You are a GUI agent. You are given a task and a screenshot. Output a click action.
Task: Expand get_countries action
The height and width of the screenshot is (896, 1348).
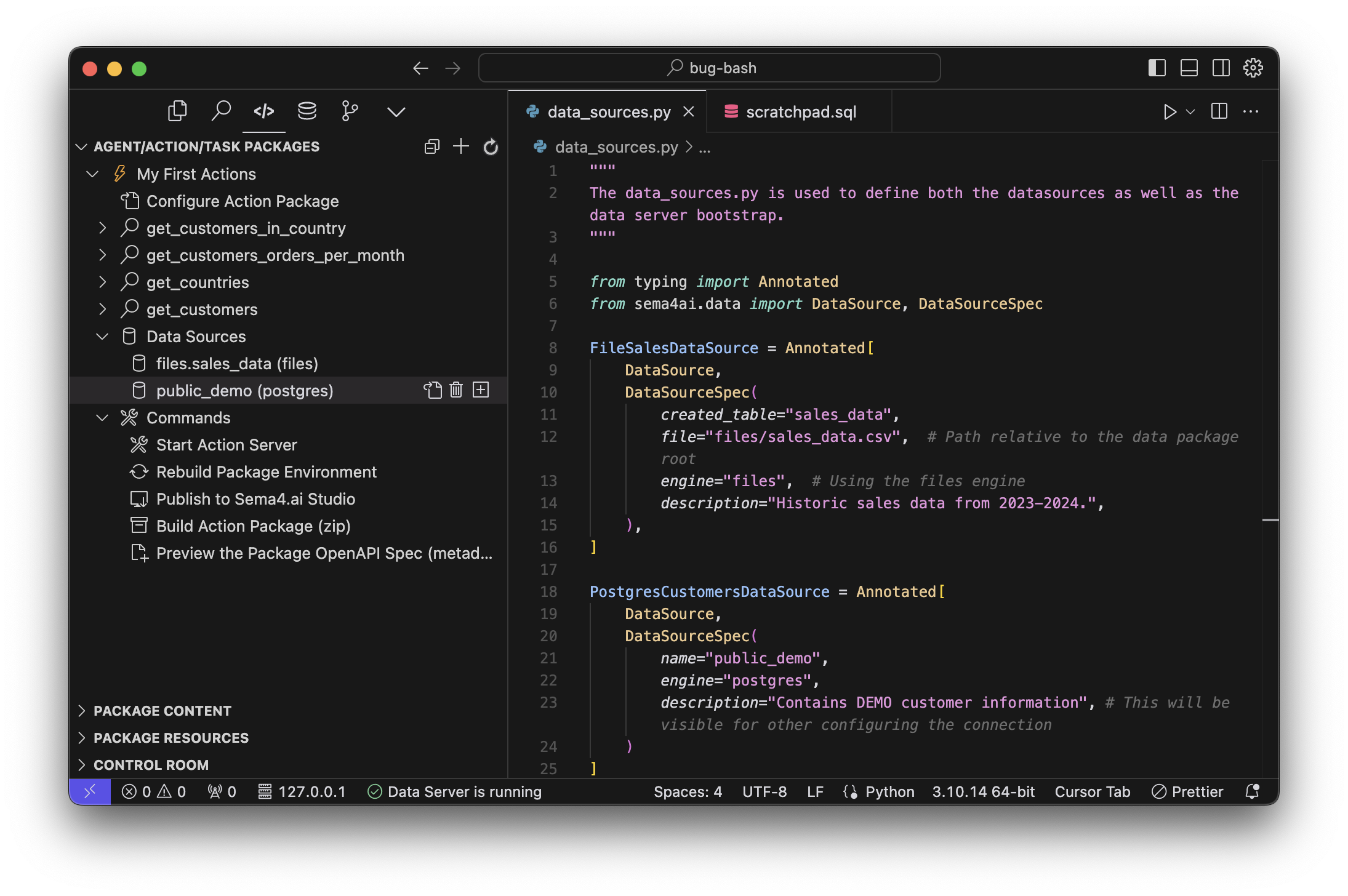tap(102, 282)
